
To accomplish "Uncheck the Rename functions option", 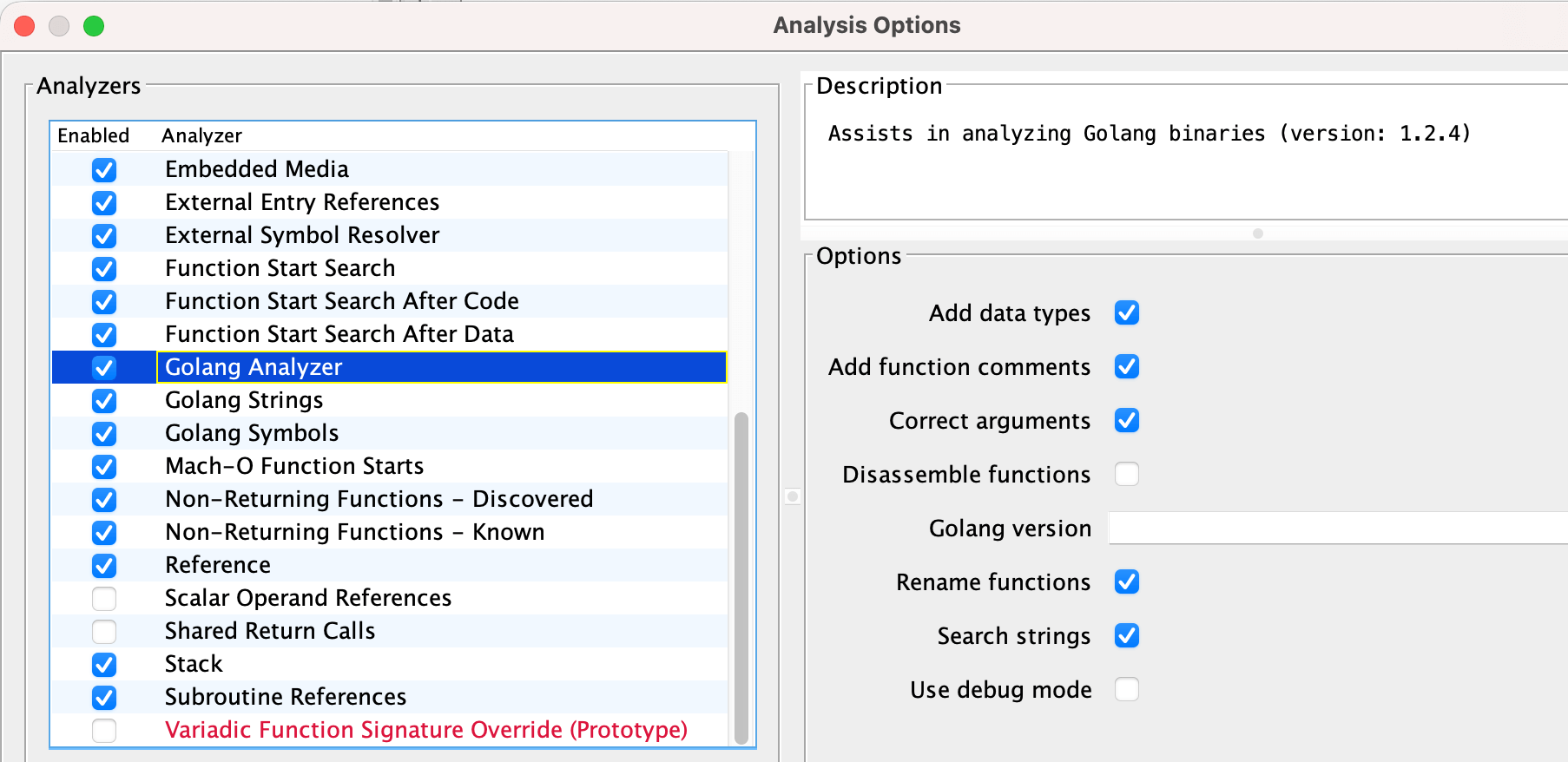I will point(1126,581).
